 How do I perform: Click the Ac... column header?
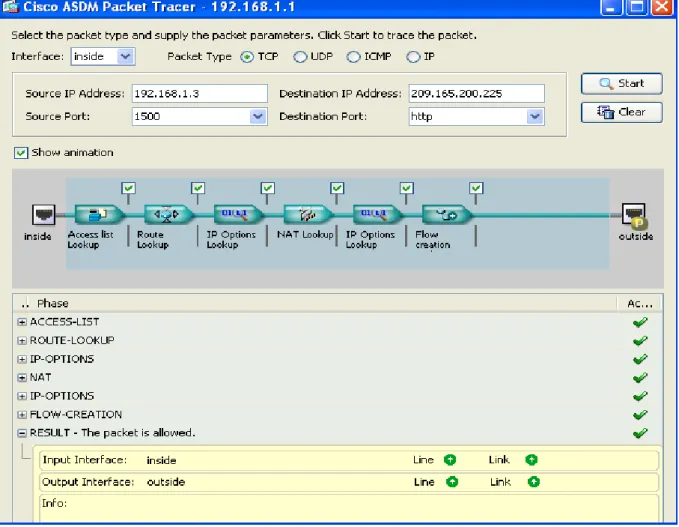pos(640,304)
